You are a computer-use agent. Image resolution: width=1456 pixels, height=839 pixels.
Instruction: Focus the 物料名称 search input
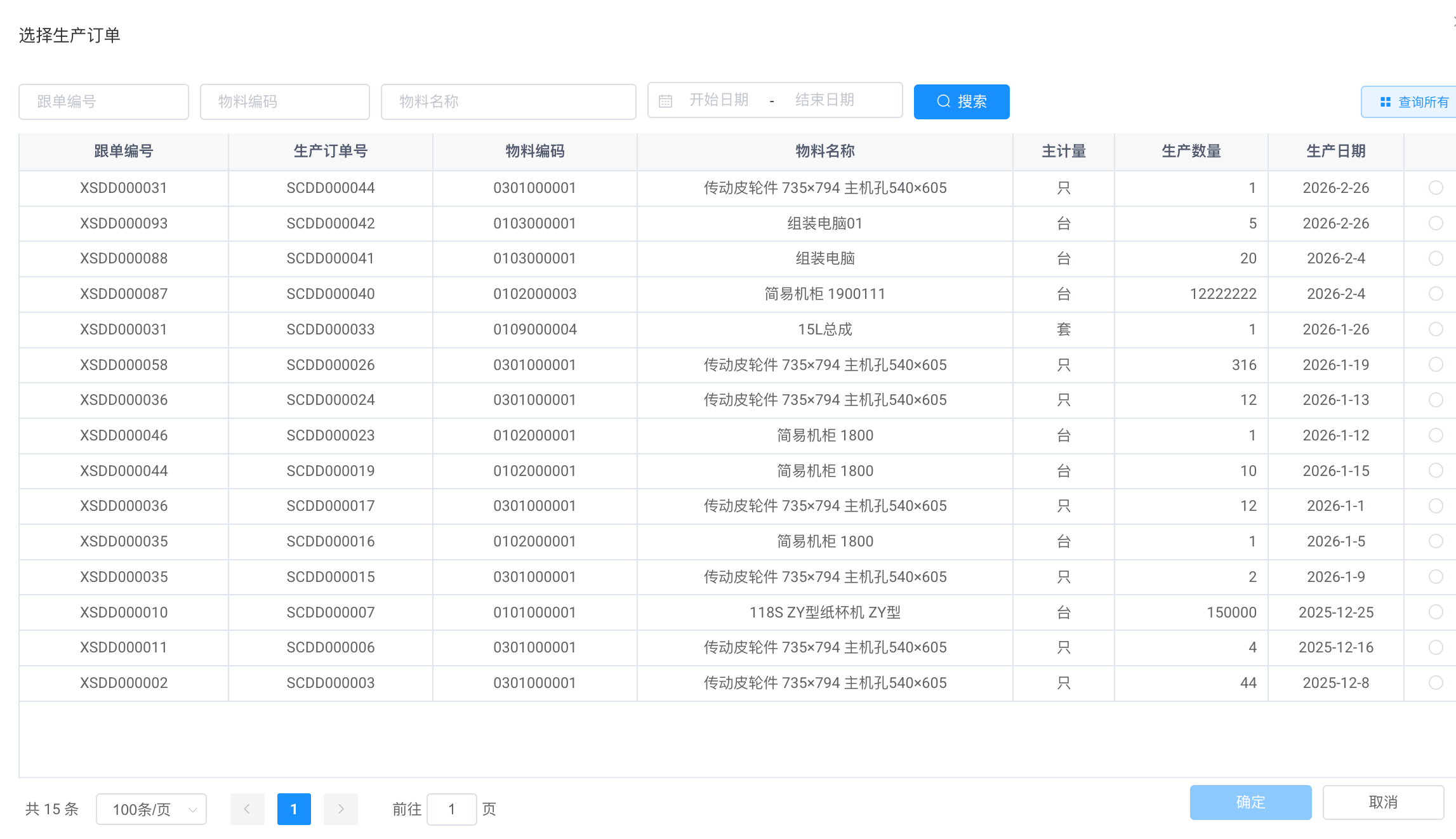tap(508, 102)
